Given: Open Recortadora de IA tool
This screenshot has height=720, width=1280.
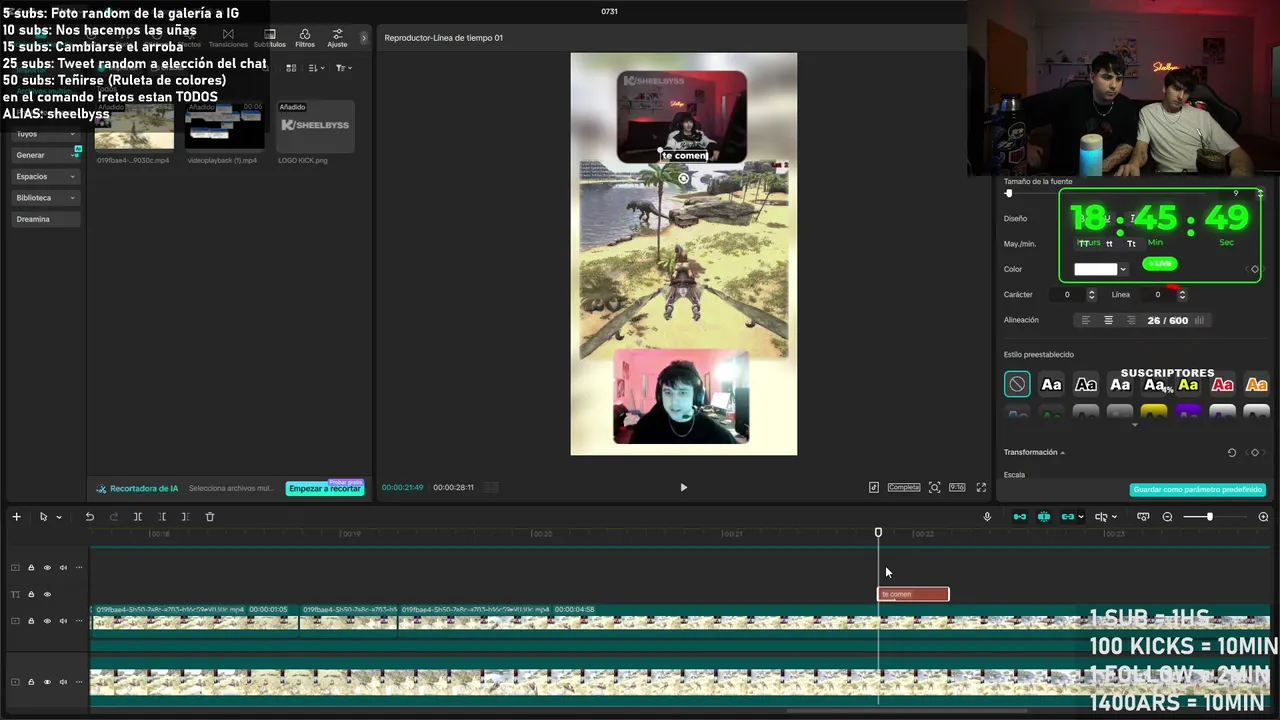Looking at the screenshot, I should click(137, 488).
